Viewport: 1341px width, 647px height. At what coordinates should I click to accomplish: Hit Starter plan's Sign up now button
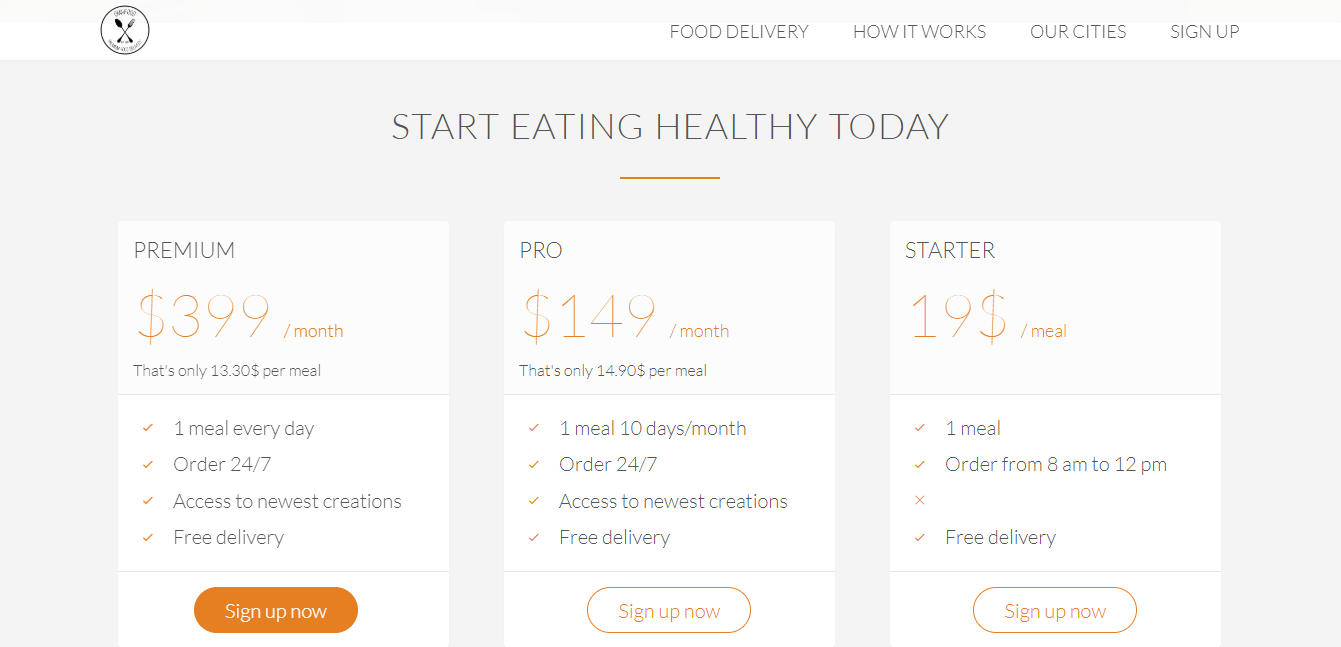tap(1055, 611)
